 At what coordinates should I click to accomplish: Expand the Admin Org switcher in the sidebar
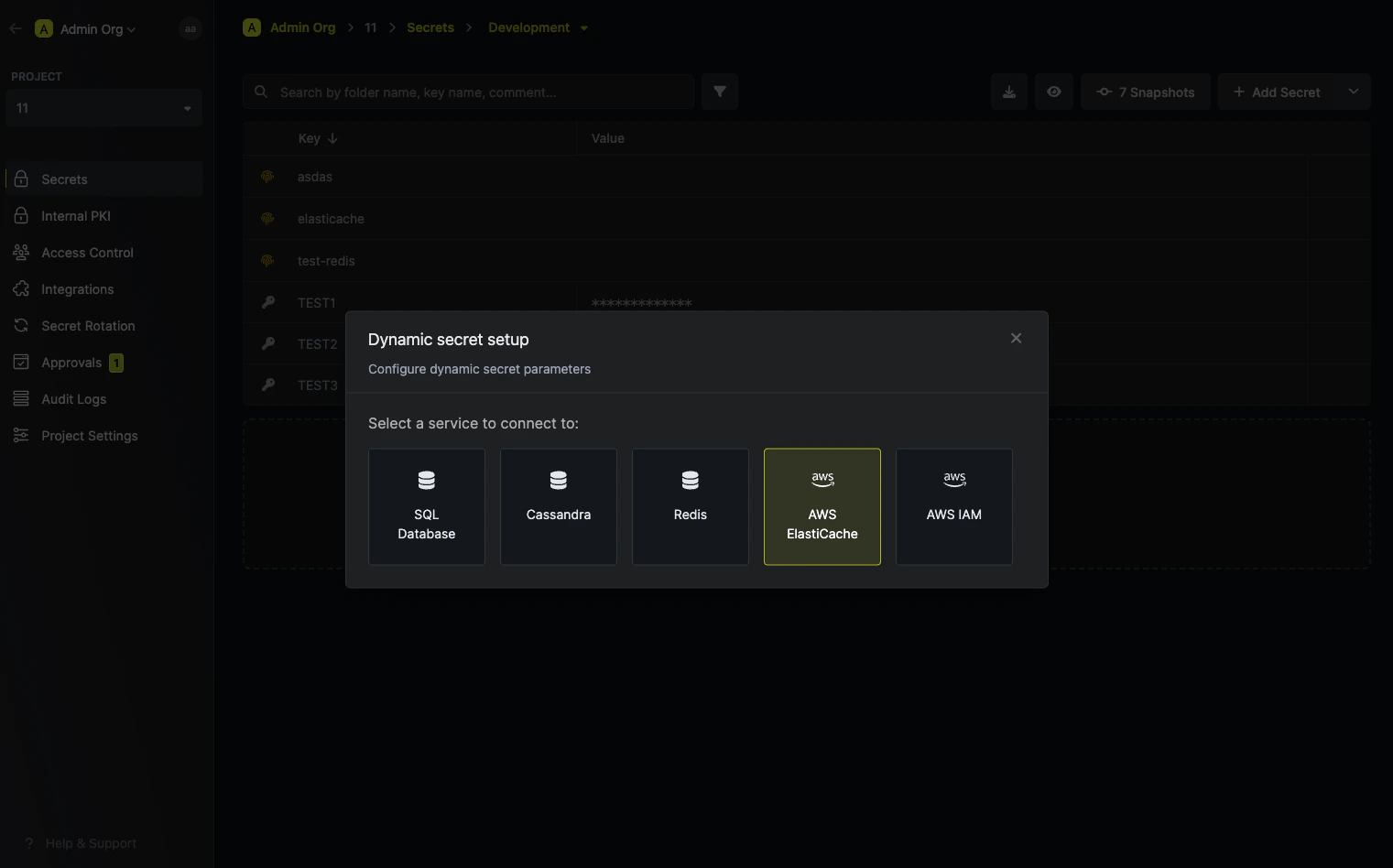(x=85, y=28)
